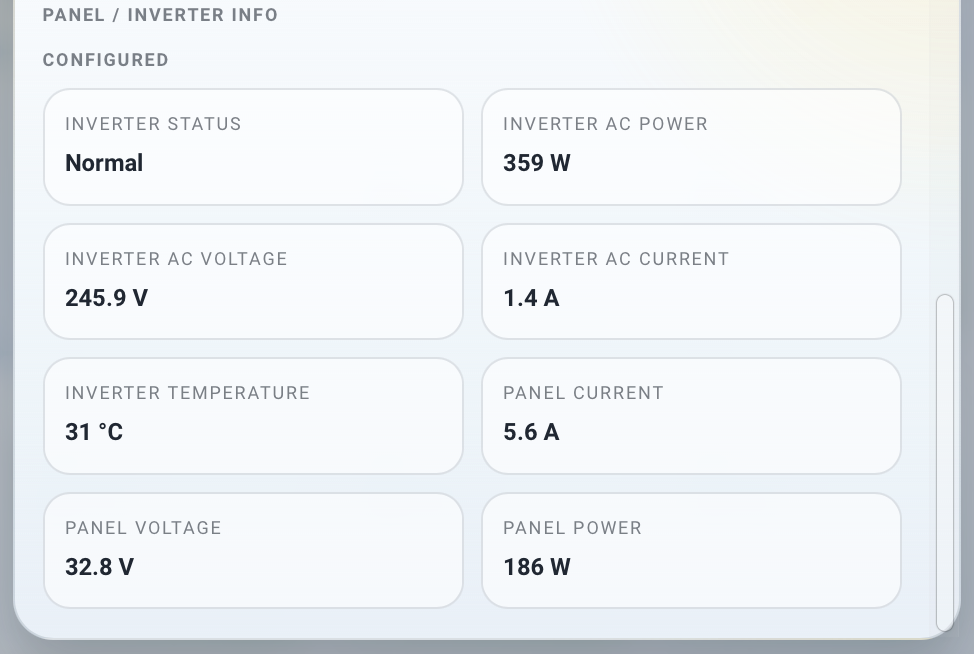This screenshot has width=974, height=654.
Task: Click the 5.6 A panel current value
Action: 531,432
